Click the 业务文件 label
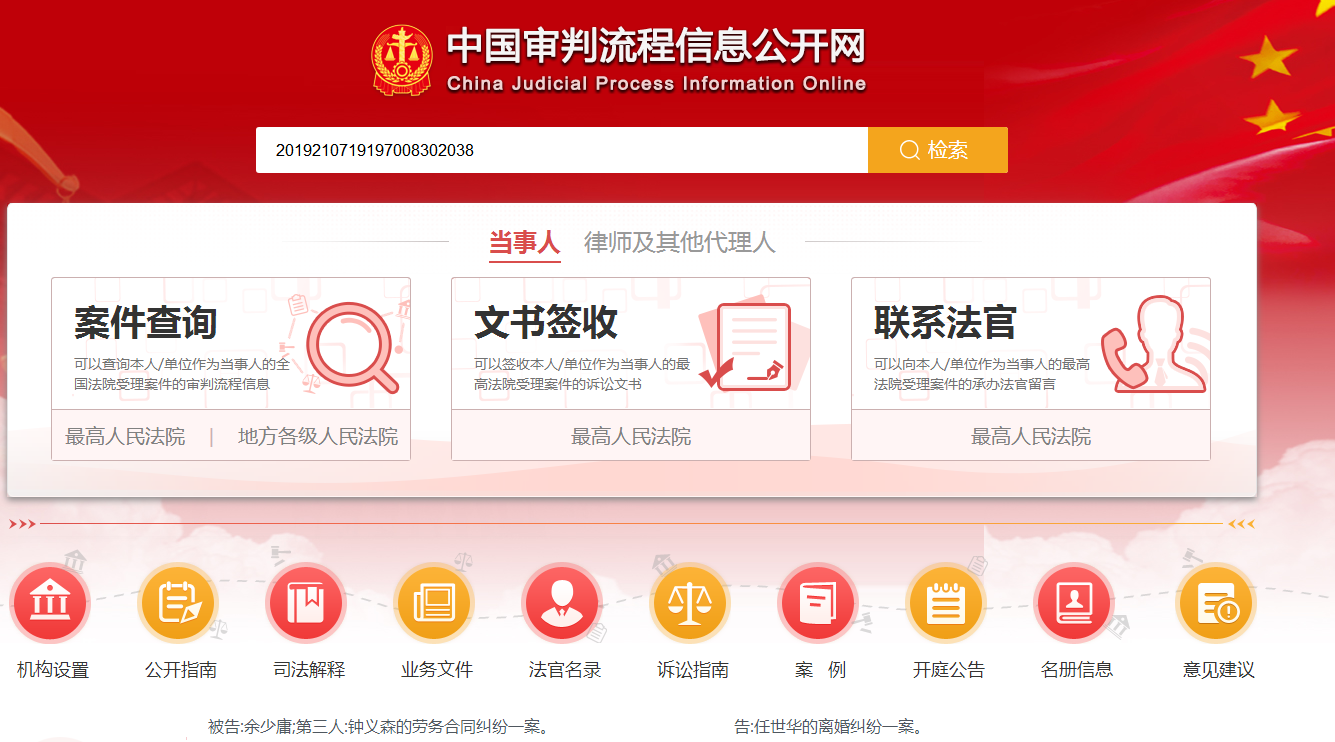Screen dimensions: 1335x742 [x=437, y=670]
